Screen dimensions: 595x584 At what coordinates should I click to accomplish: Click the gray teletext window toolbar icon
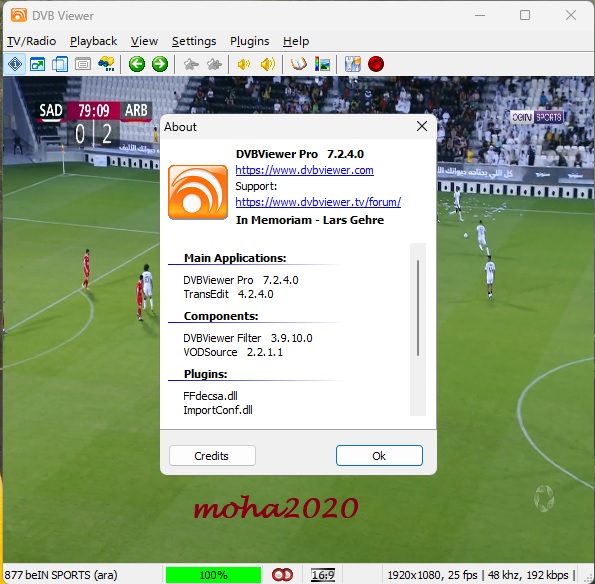[83, 64]
